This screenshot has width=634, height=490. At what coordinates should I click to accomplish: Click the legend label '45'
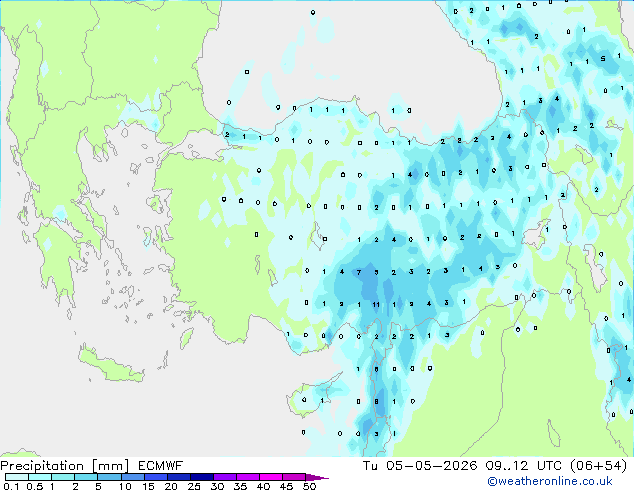point(286,486)
